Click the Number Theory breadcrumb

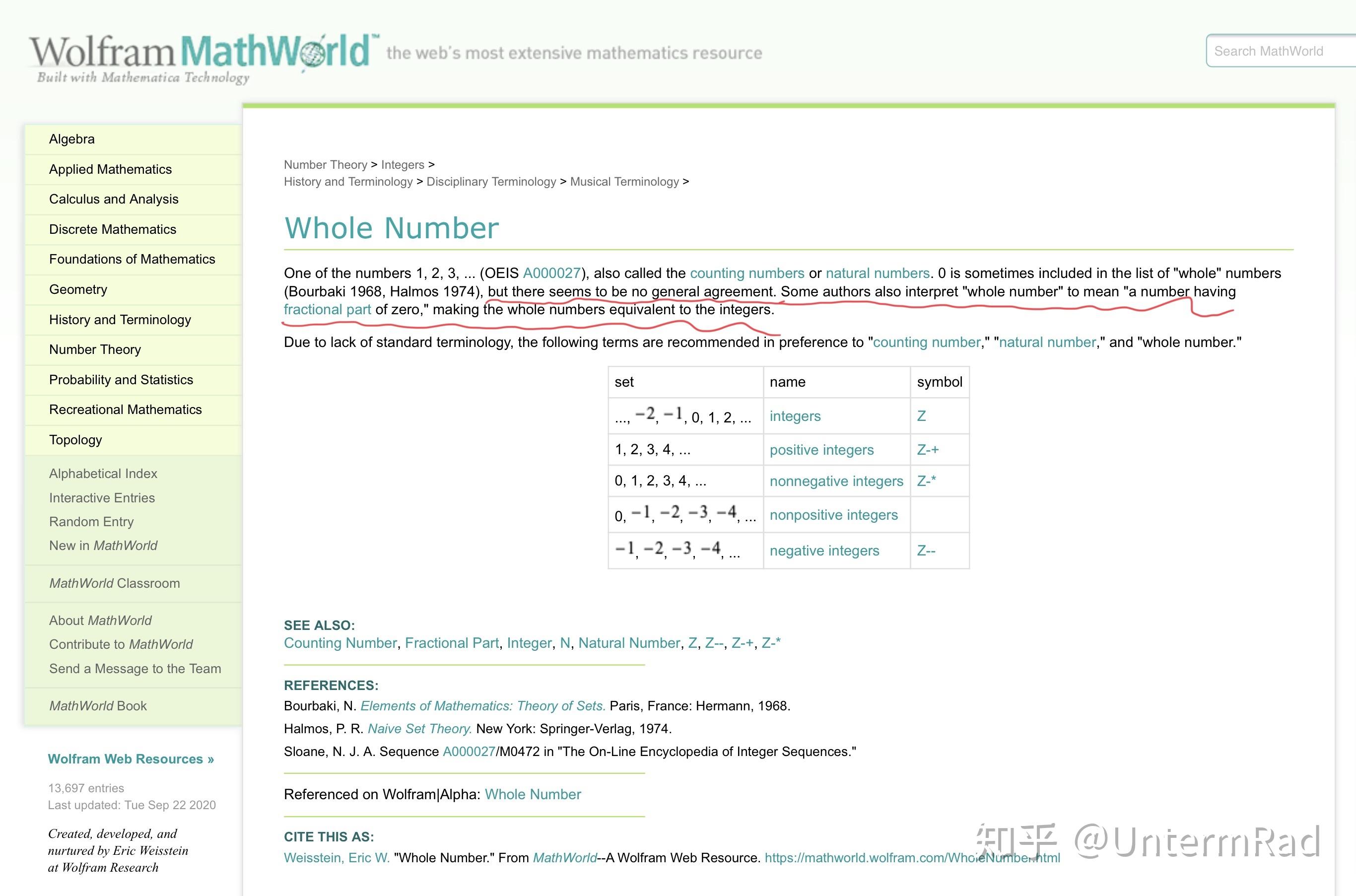point(326,165)
